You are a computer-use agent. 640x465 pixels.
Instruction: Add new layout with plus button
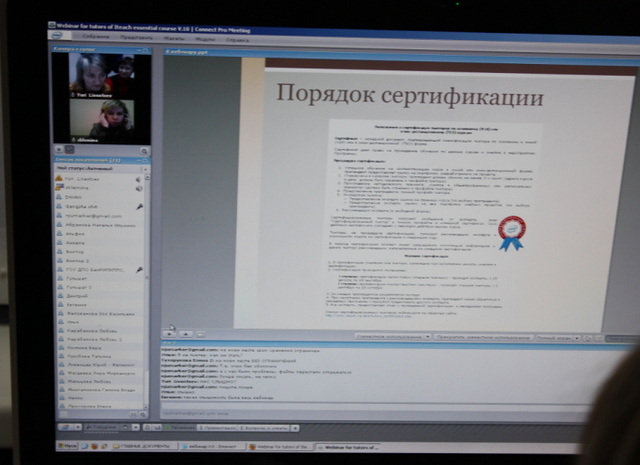(x=296, y=428)
